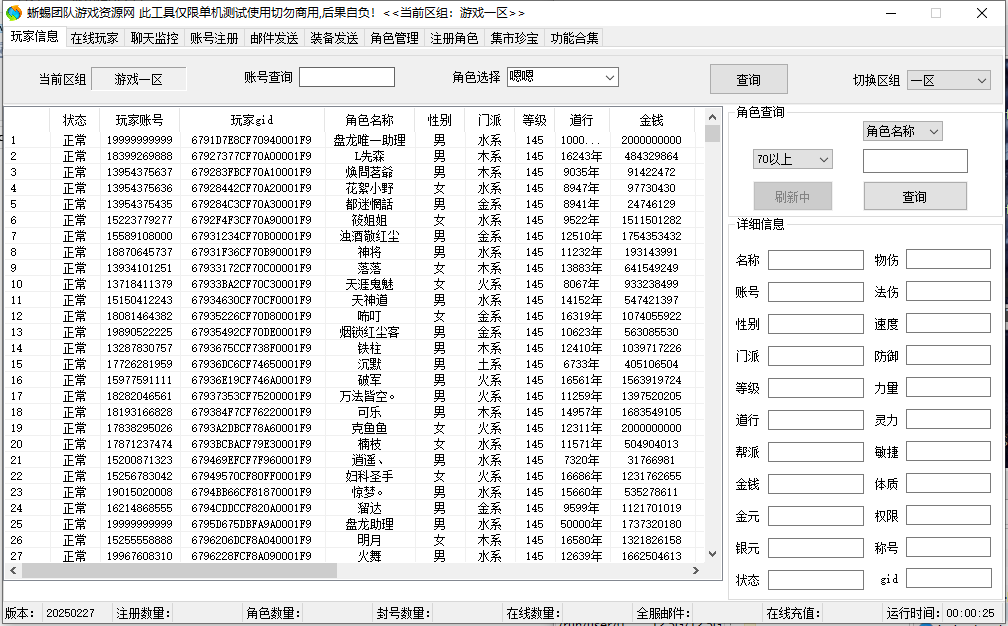Click the vertical scrollbar thumb of player table

[x=712, y=134]
